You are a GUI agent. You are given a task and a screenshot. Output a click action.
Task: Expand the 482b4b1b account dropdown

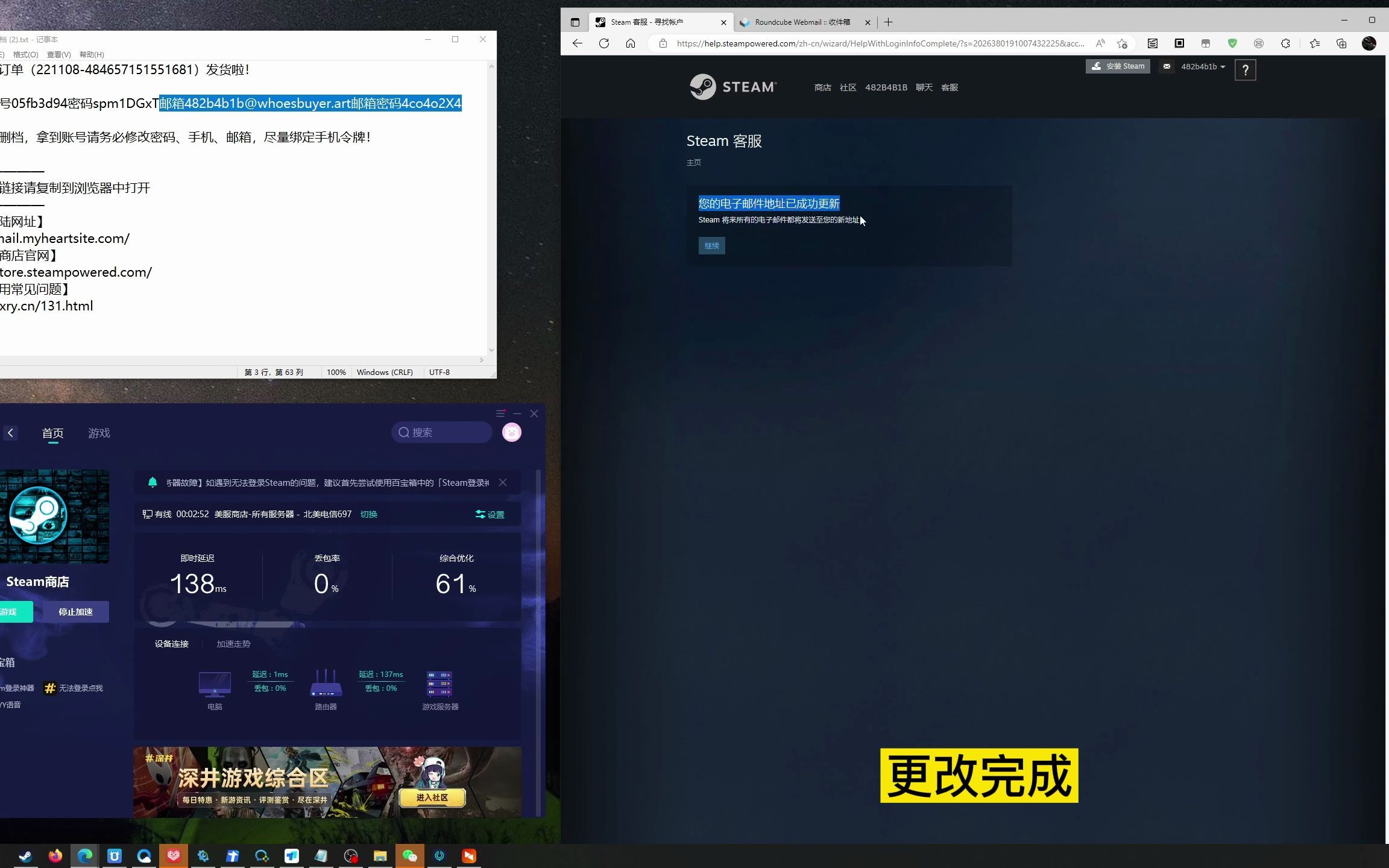coord(1203,66)
